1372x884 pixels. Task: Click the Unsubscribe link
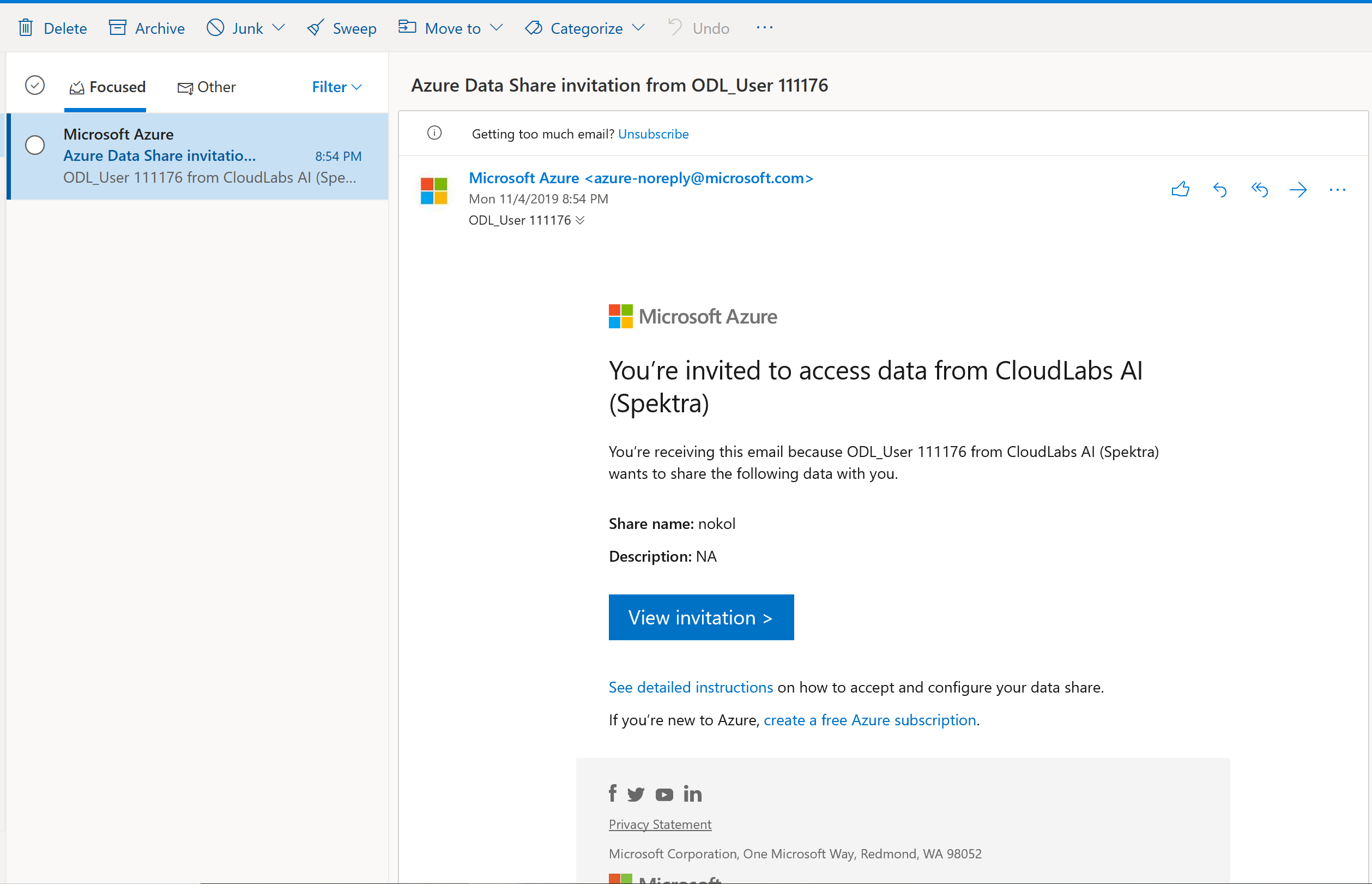coord(654,134)
